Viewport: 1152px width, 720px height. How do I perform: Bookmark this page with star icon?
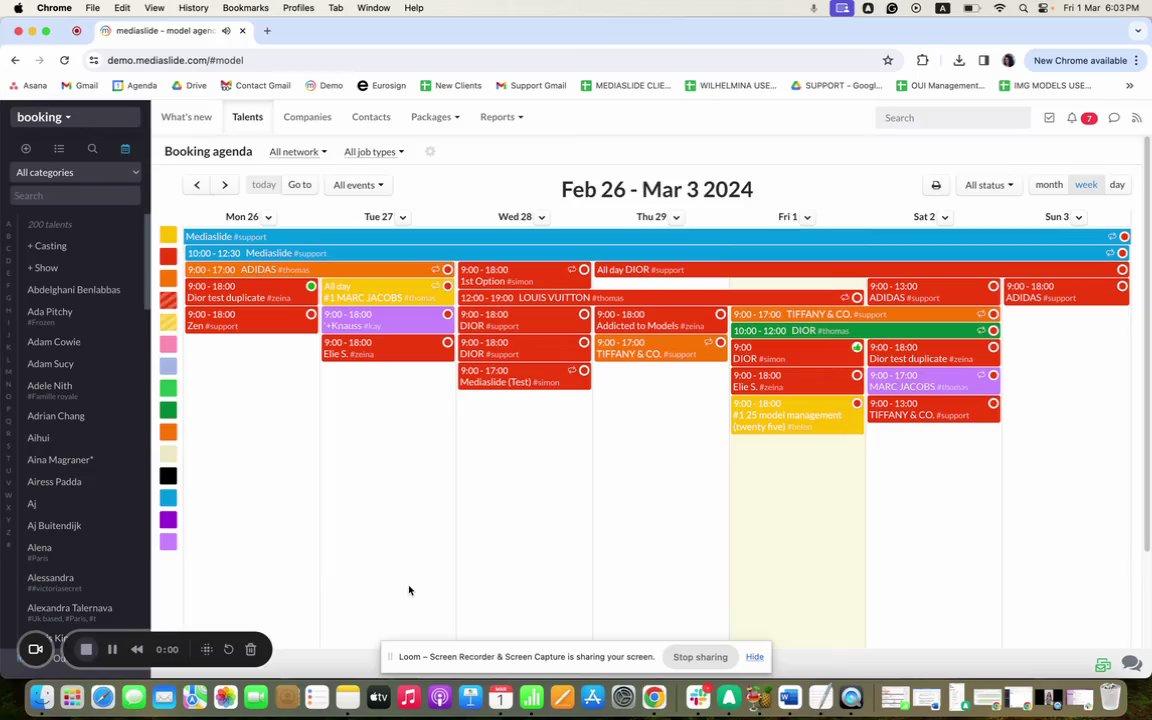pyautogui.click(x=888, y=60)
